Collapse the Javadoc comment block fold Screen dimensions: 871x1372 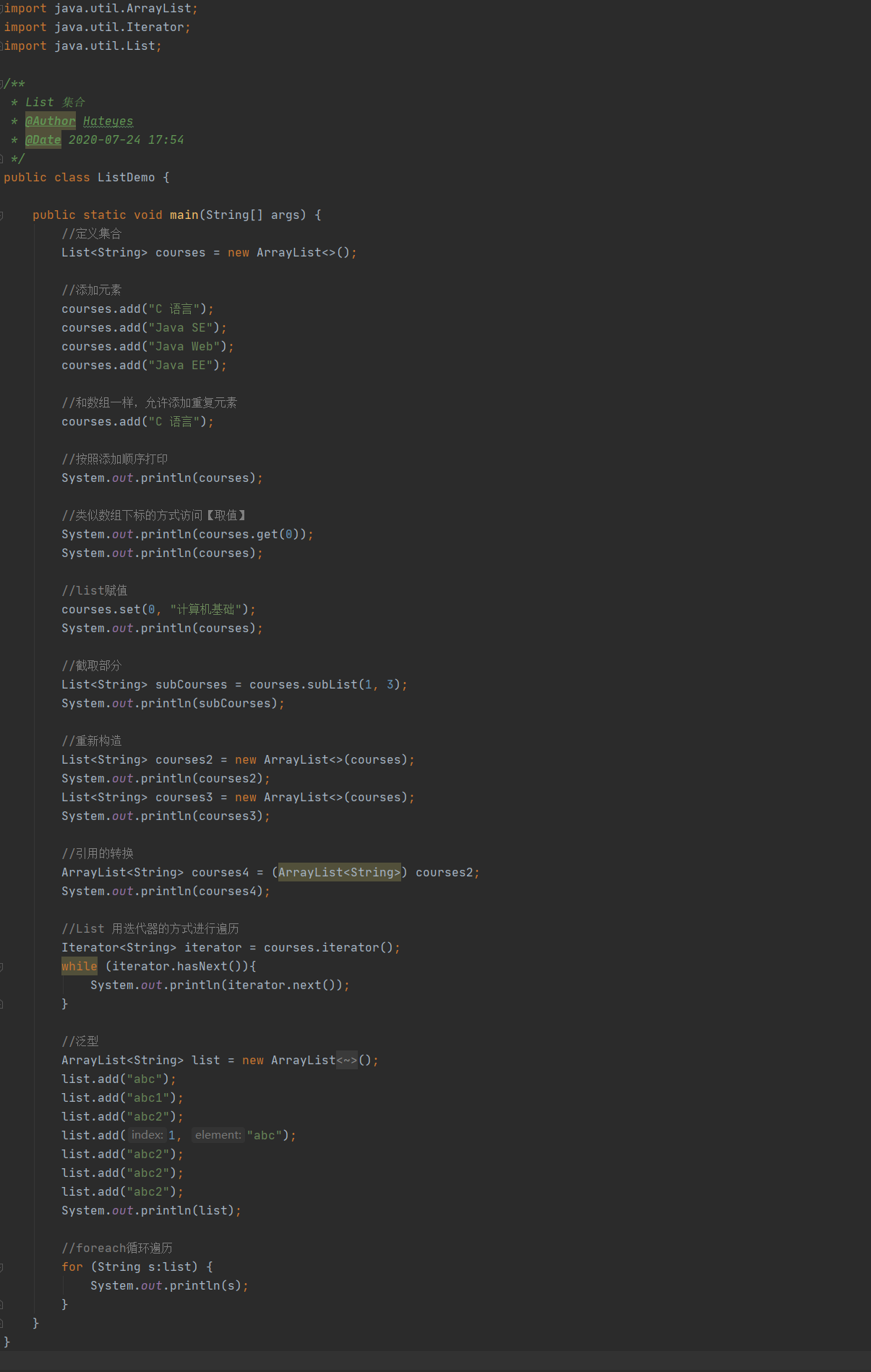click(x=1, y=84)
